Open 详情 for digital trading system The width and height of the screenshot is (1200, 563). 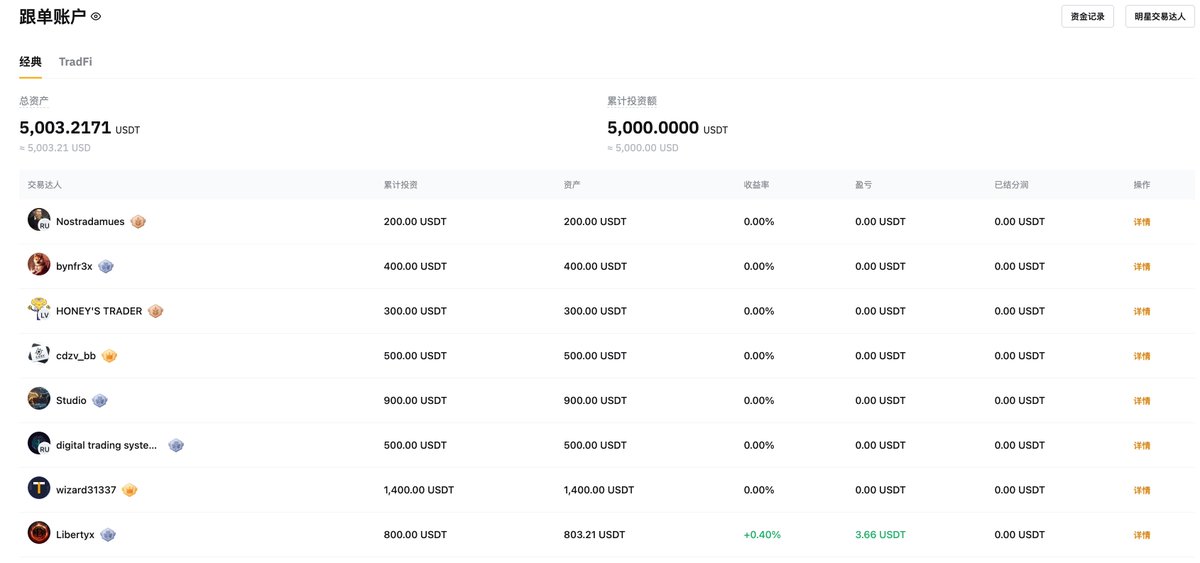(x=1141, y=446)
